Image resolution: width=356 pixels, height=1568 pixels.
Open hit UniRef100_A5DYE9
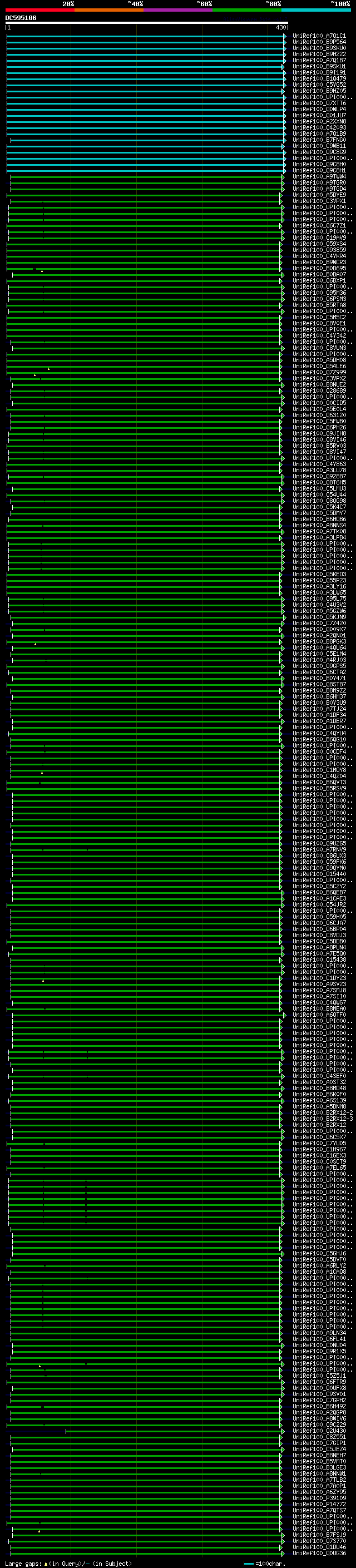point(319,195)
